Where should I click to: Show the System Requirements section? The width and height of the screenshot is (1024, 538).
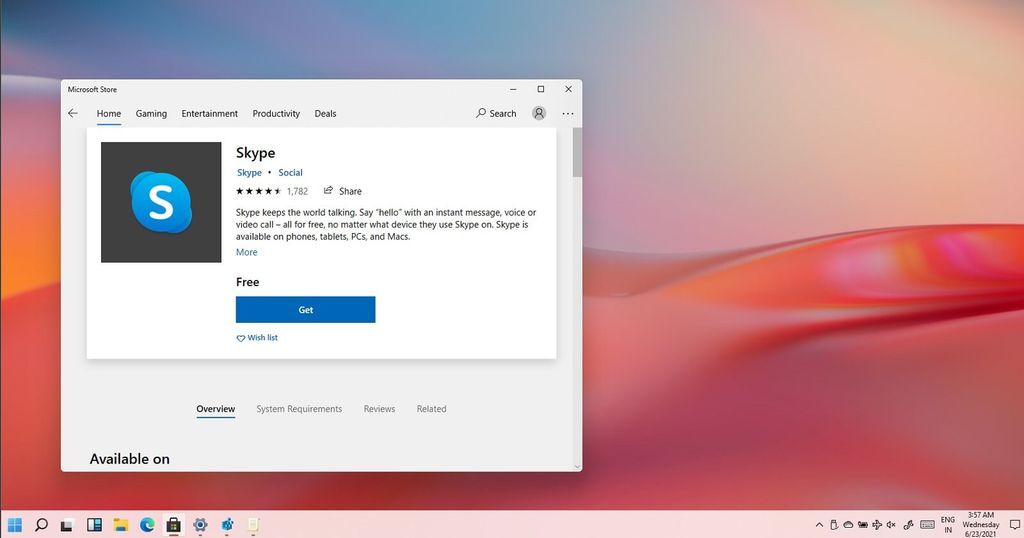click(x=299, y=409)
